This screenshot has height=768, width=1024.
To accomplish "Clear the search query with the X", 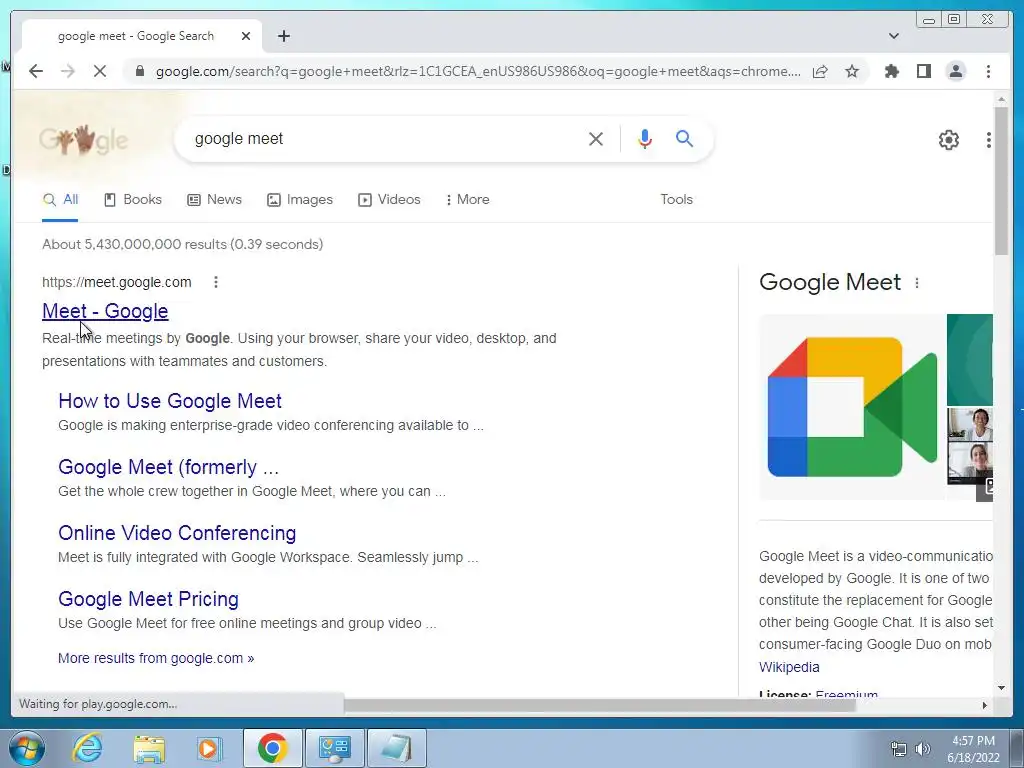I will coord(596,138).
